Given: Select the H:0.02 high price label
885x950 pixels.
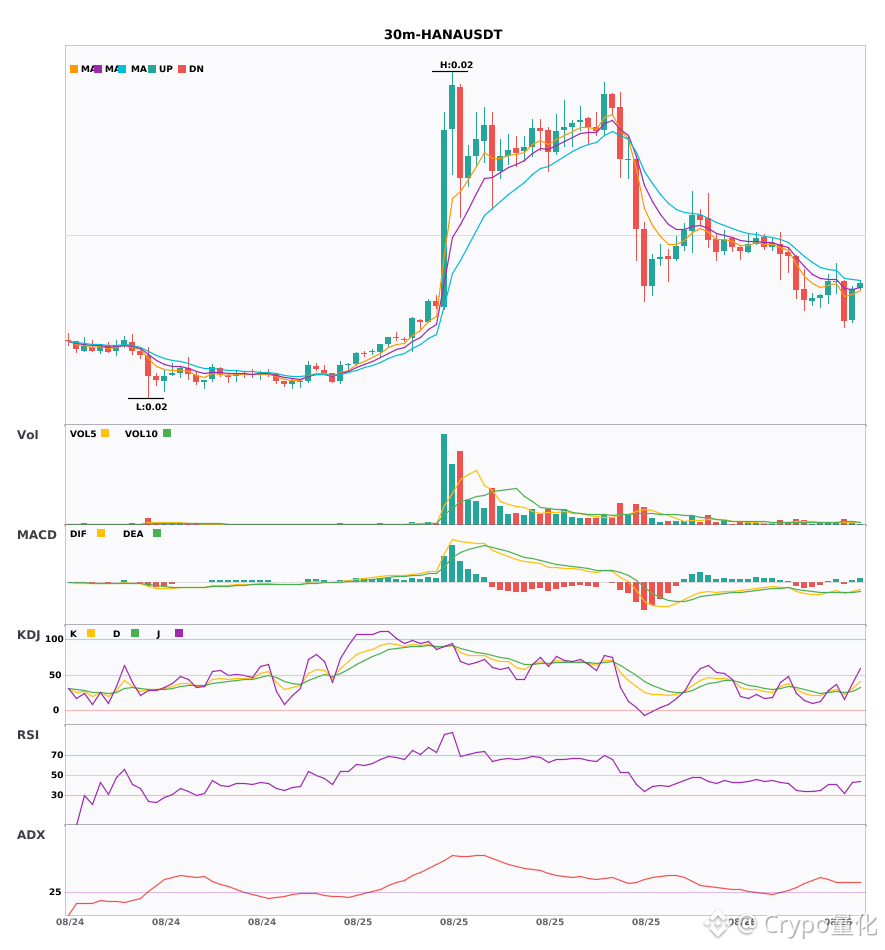Looking at the screenshot, I should (x=456, y=65).
